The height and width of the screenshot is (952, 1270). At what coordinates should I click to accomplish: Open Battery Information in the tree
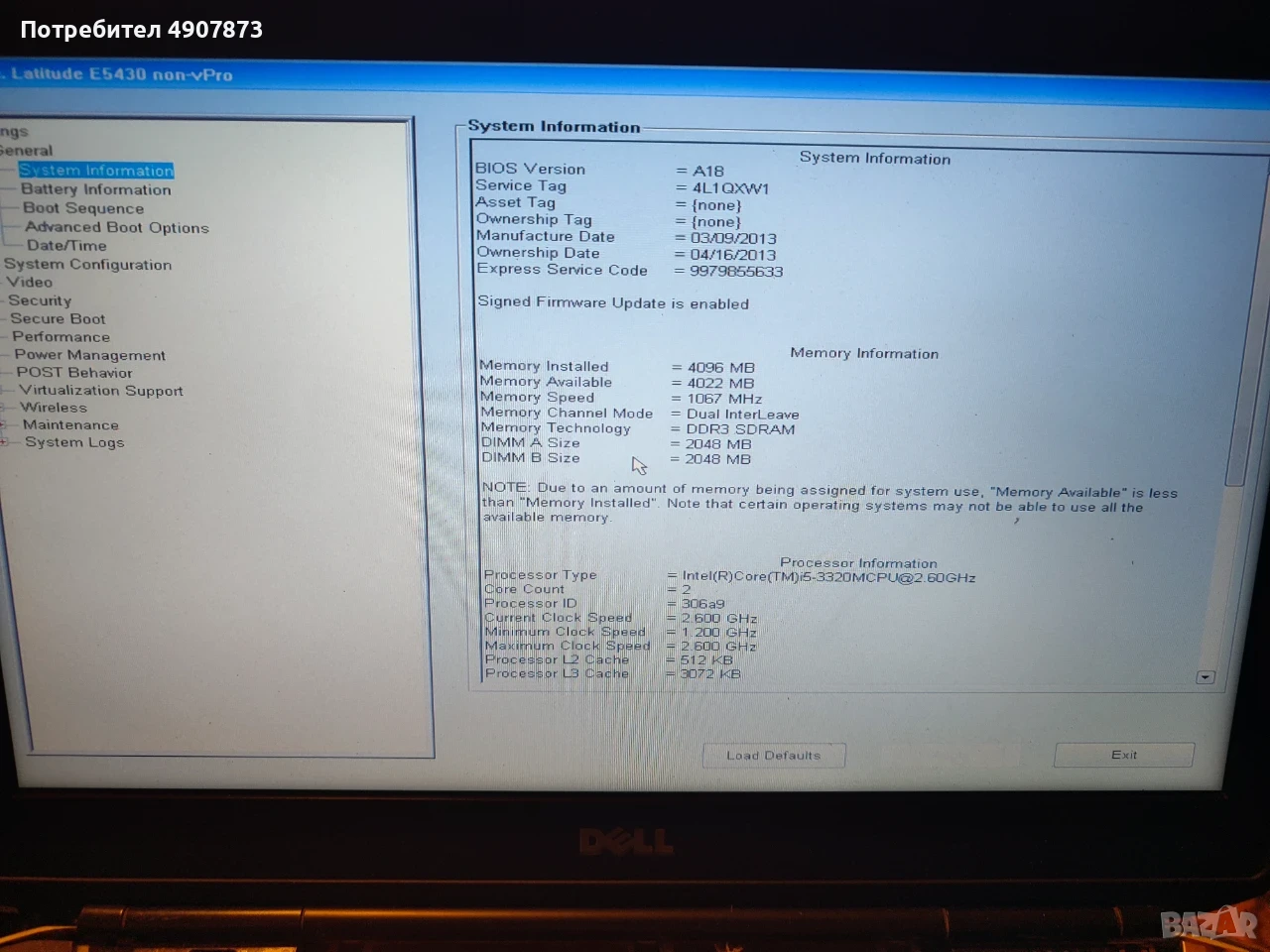tap(96, 189)
